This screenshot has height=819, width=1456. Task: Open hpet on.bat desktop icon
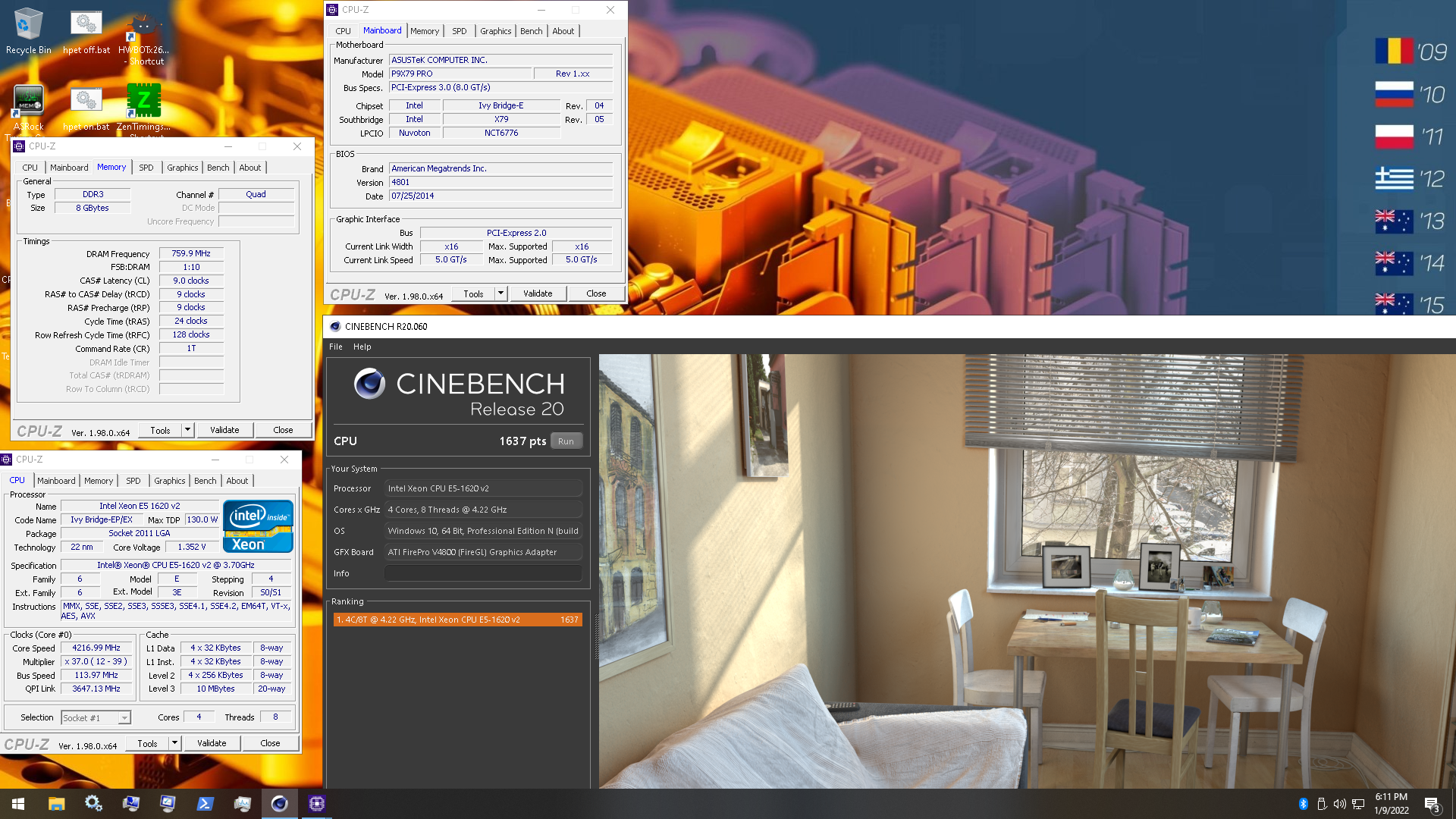click(x=86, y=108)
